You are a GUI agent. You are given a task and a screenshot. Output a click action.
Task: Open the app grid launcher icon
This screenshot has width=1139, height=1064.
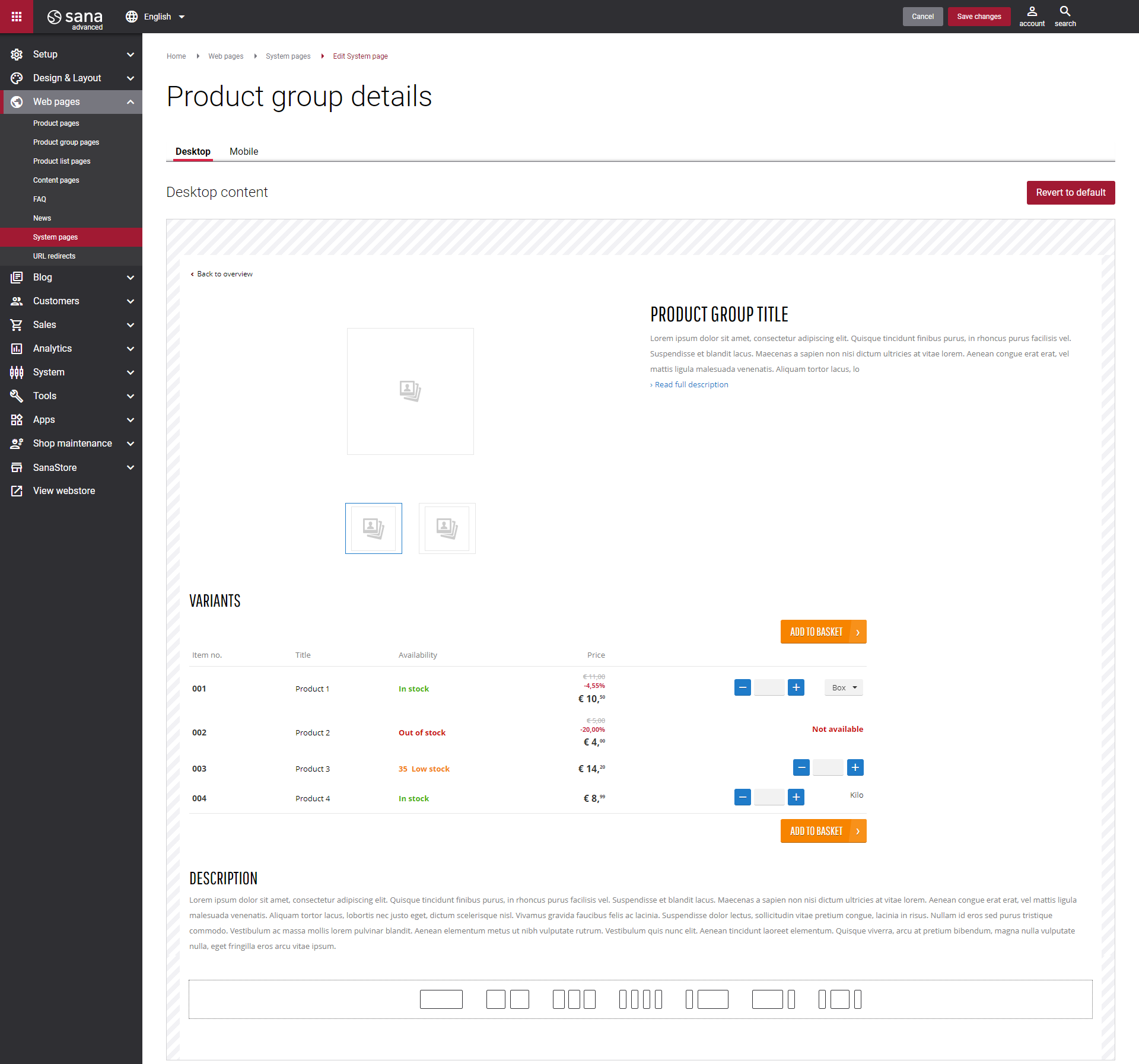17,17
